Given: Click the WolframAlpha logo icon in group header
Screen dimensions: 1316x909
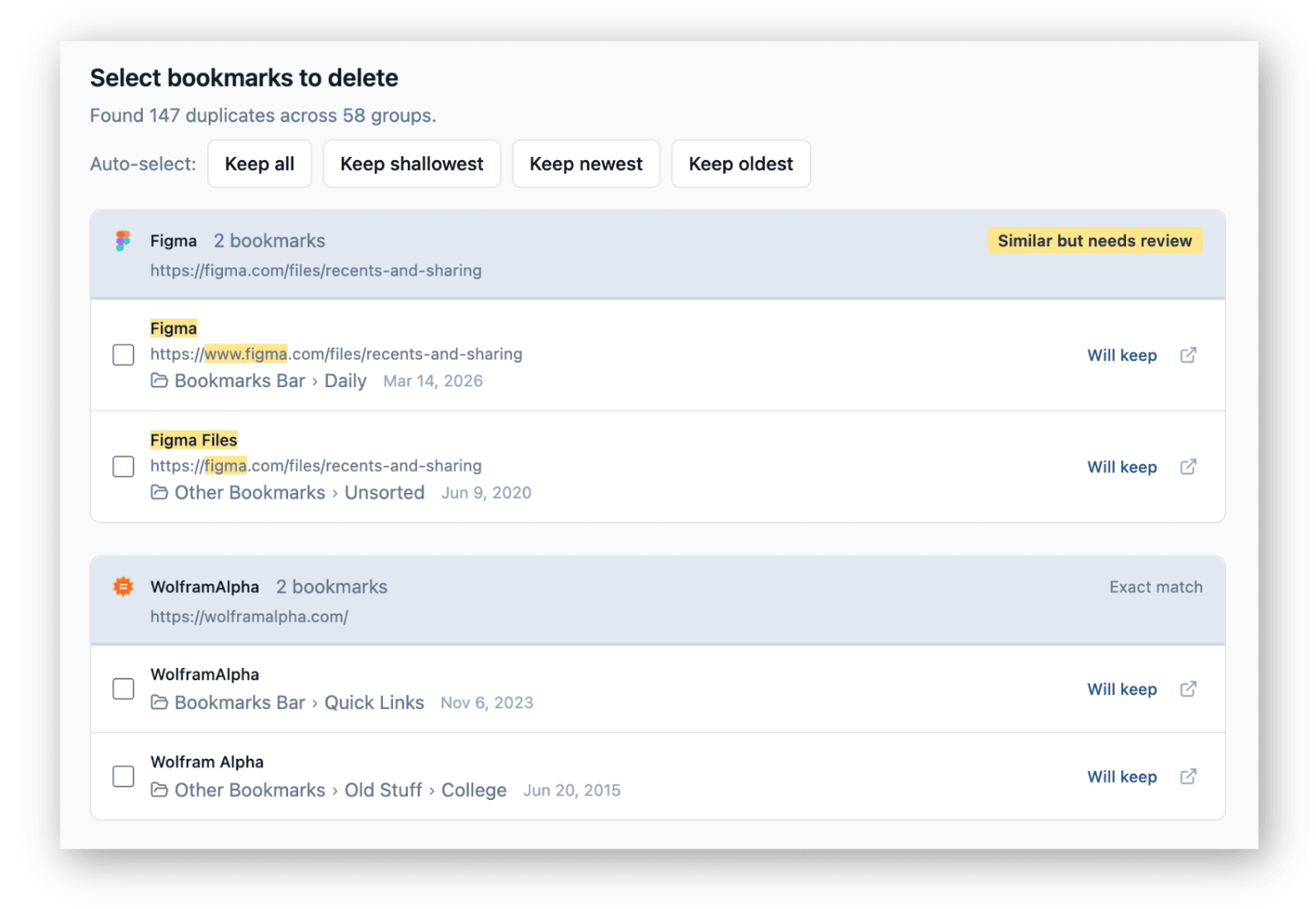Looking at the screenshot, I should coord(123,586).
